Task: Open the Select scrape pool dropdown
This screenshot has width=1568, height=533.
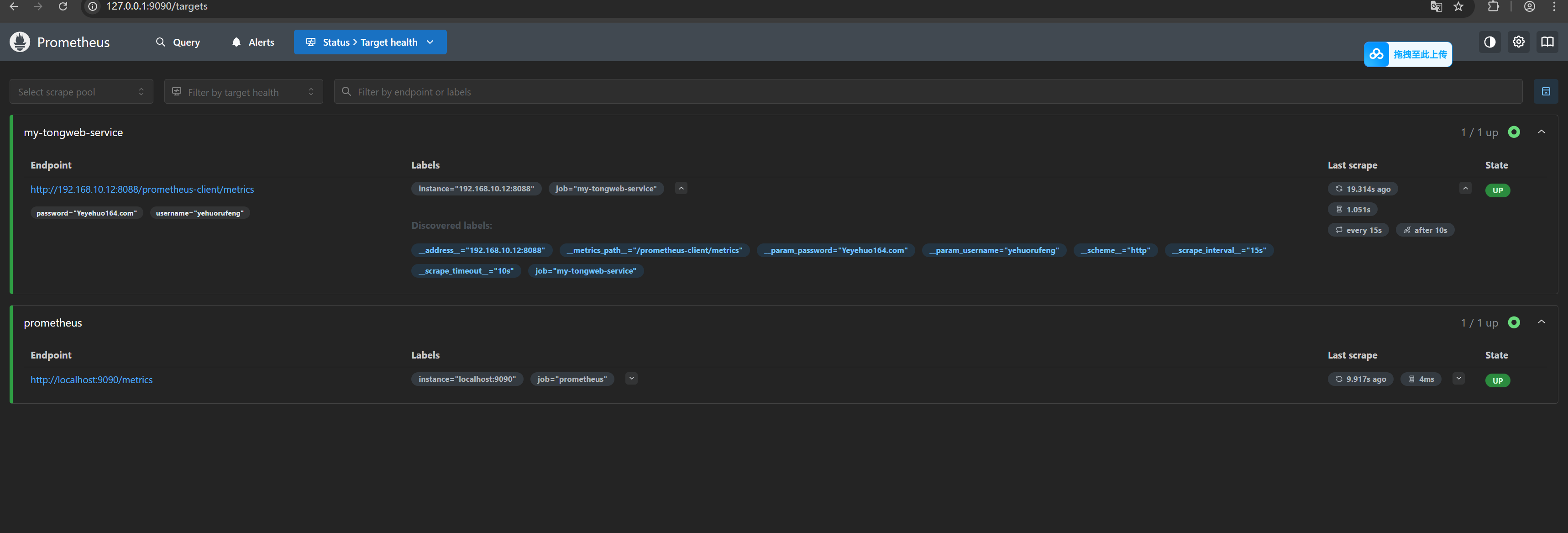Action: tap(81, 91)
